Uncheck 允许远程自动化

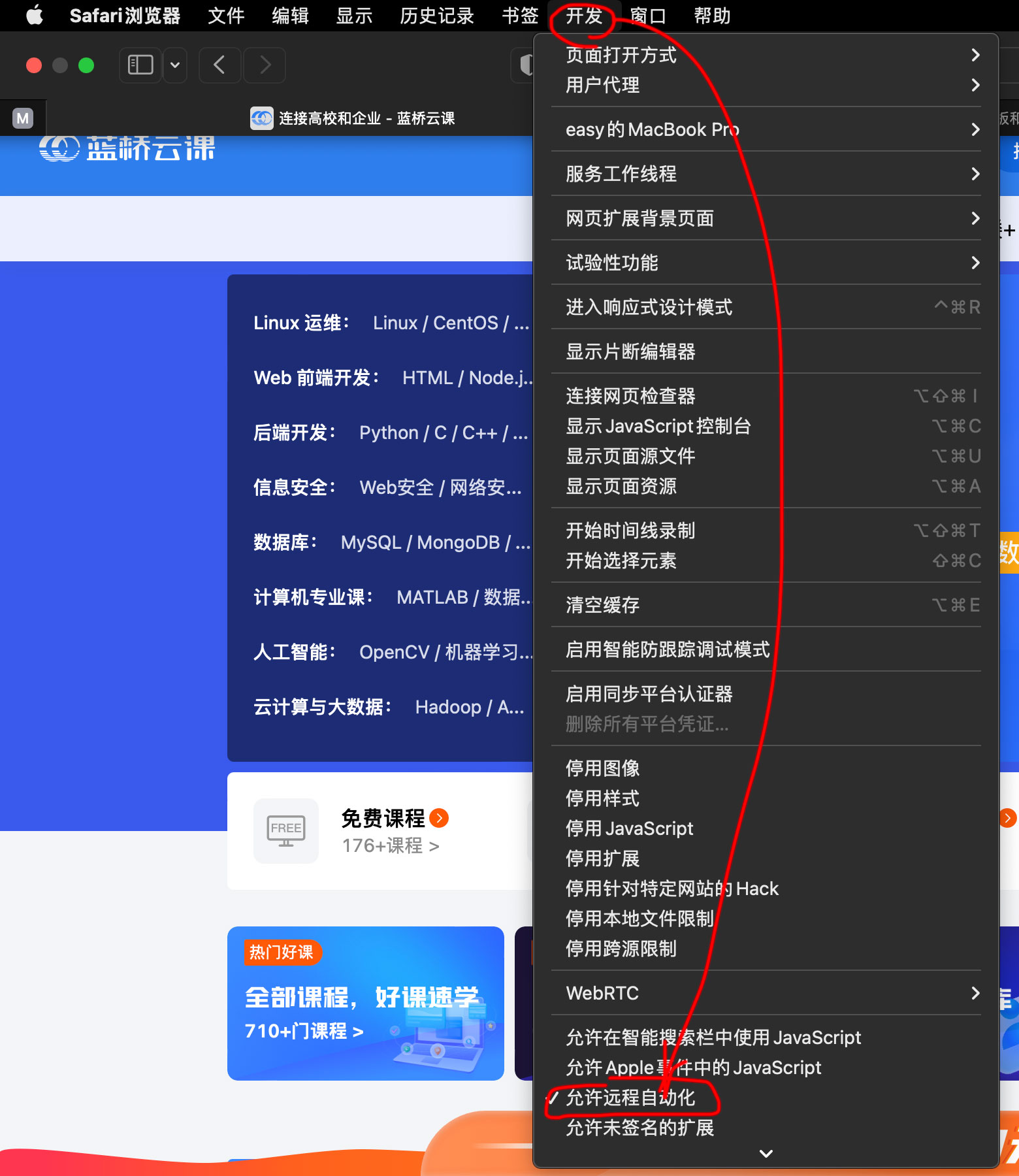[x=766, y=1098]
